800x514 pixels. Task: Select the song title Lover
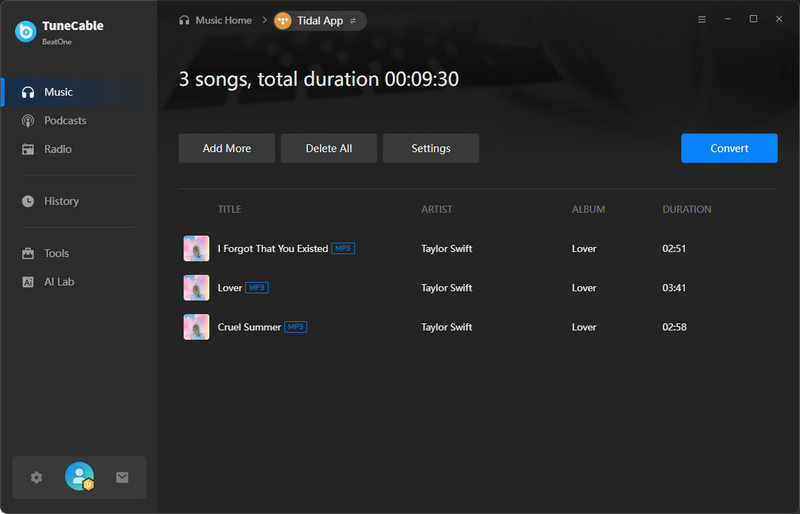(230, 288)
